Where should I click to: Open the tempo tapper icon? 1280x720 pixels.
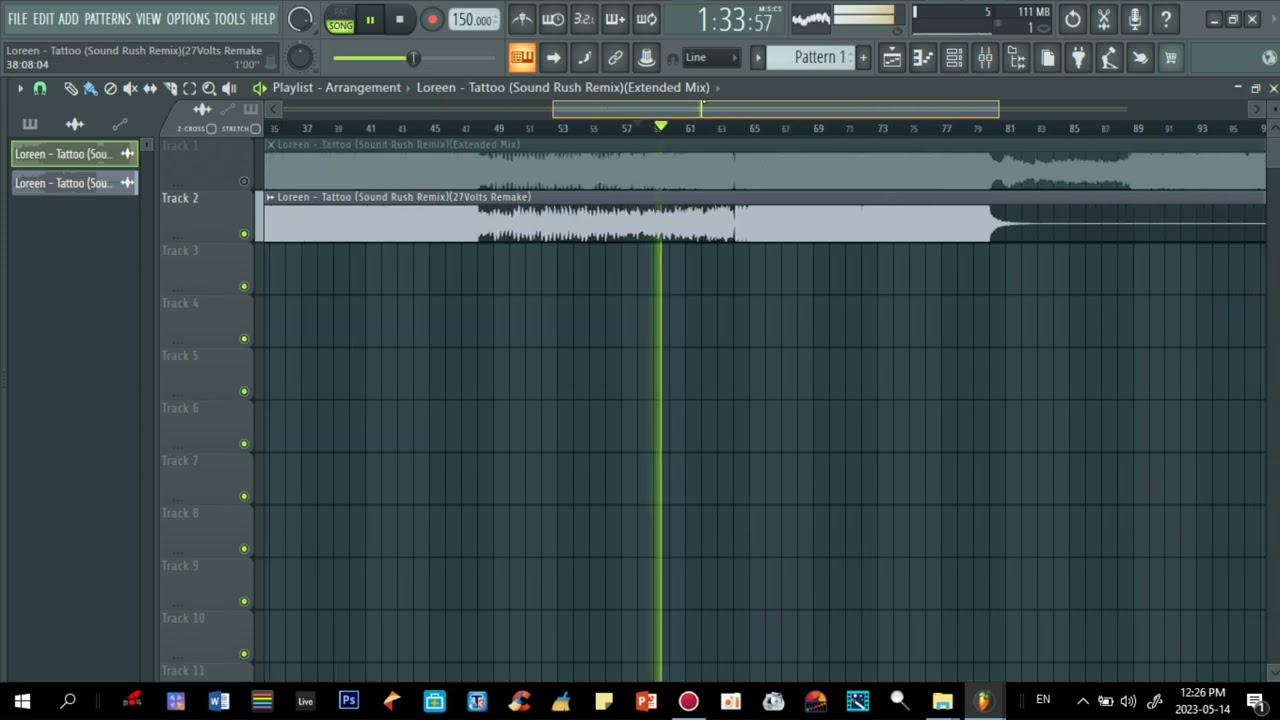click(1109, 58)
